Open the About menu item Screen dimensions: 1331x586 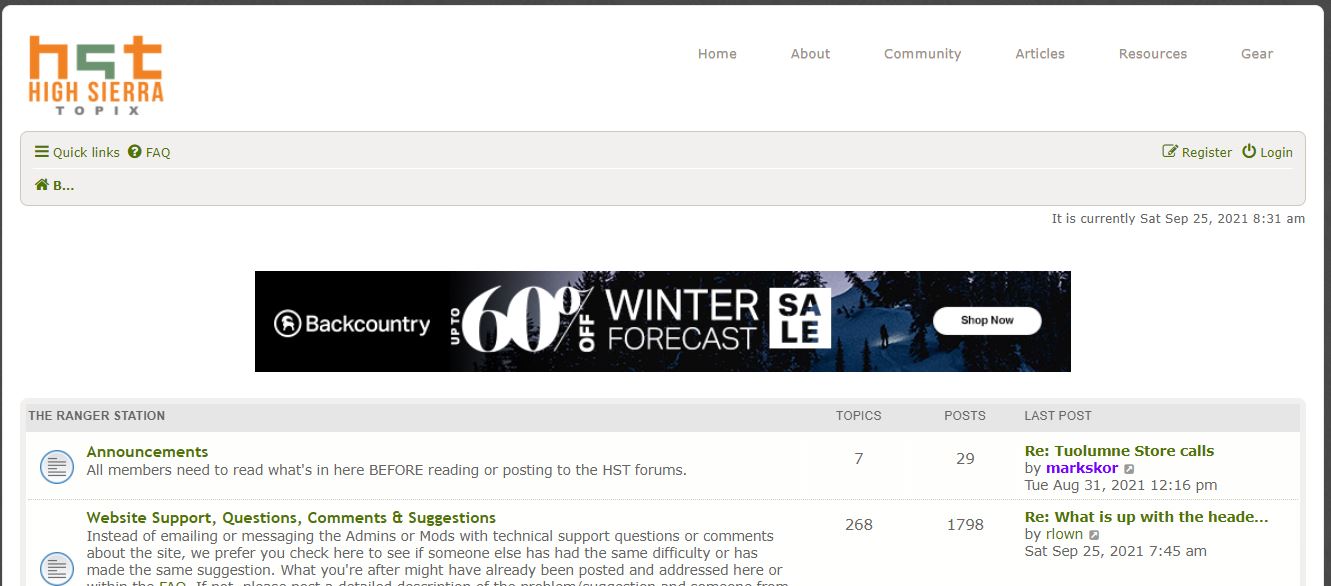(x=810, y=54)
